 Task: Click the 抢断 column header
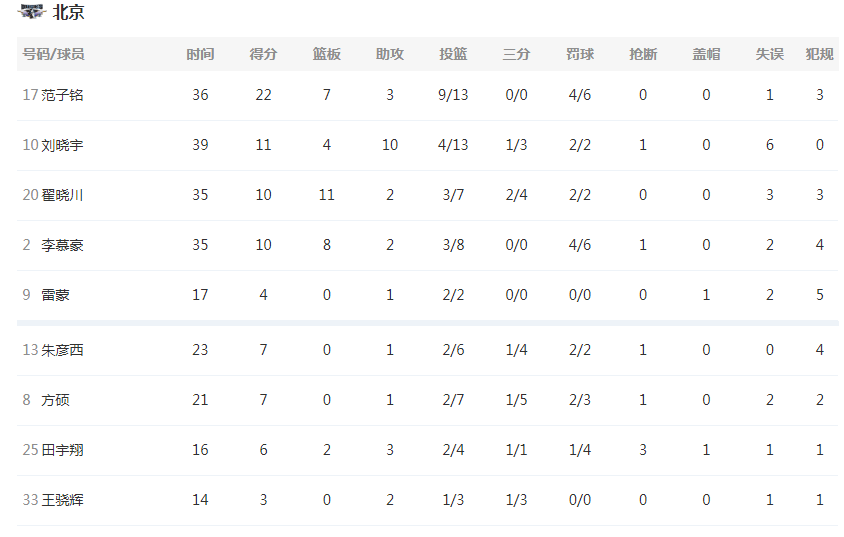click(643, 54)
